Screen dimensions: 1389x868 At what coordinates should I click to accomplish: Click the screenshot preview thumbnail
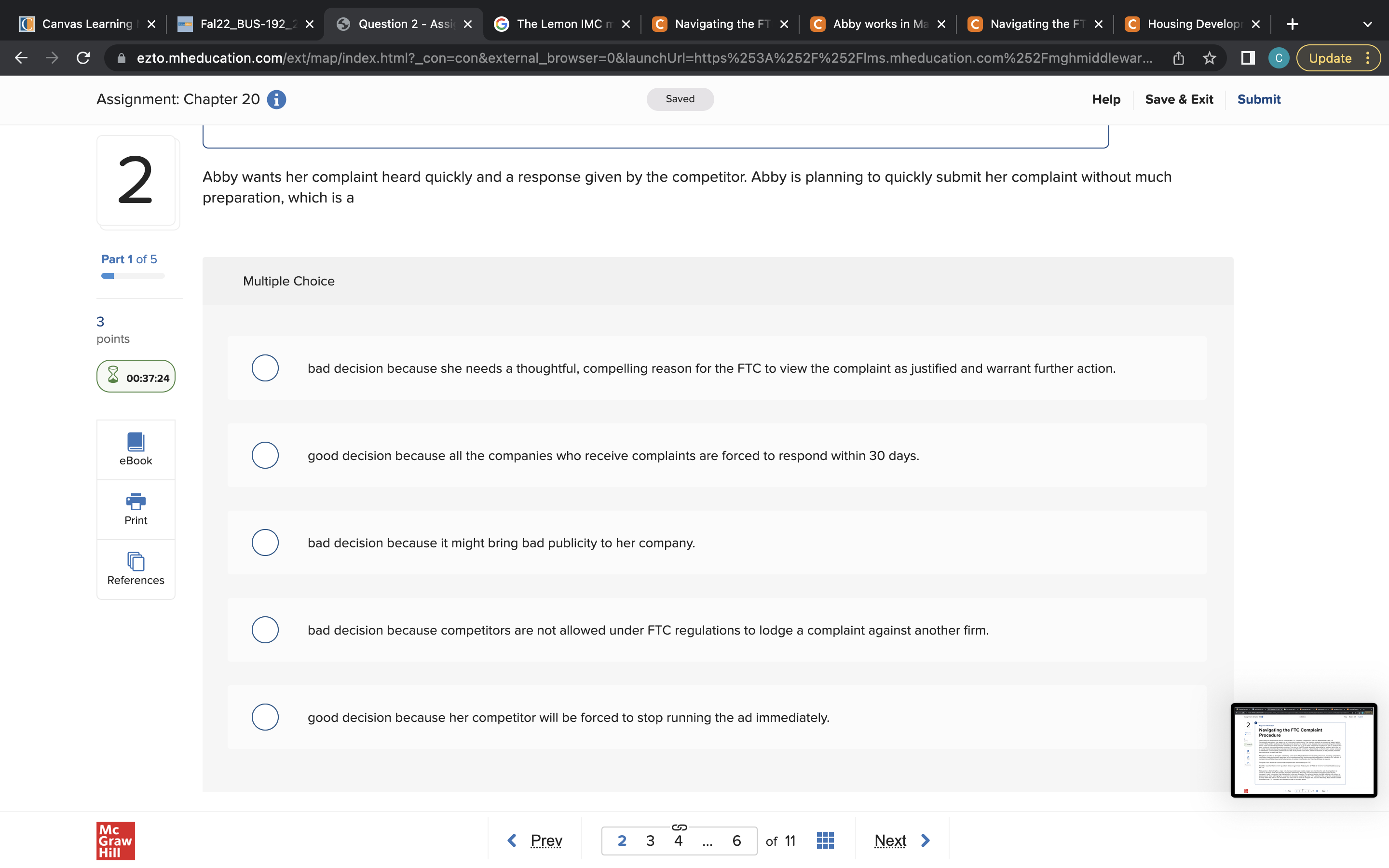1303,750
